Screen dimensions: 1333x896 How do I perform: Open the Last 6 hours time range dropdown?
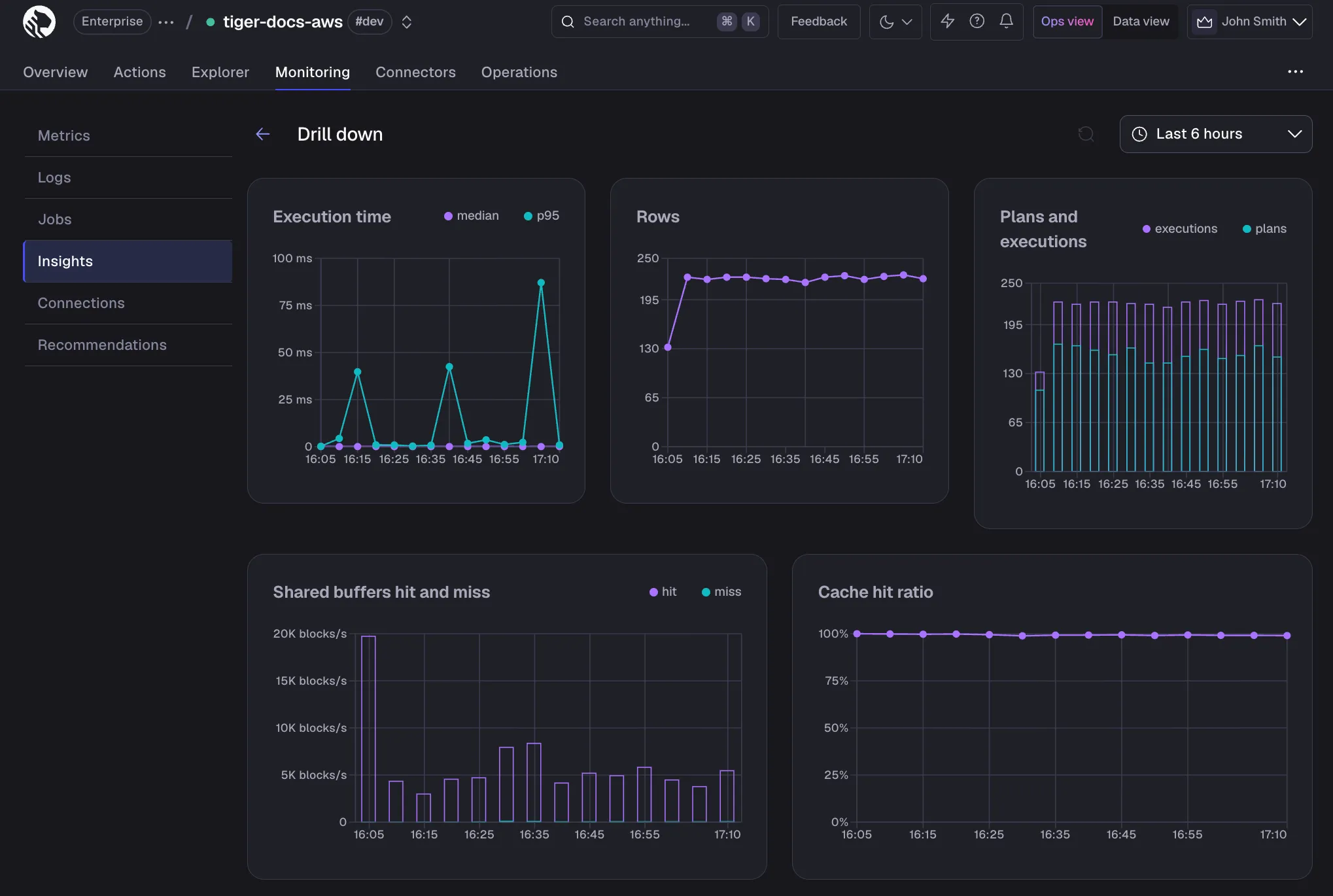(x=1216, y=134)
